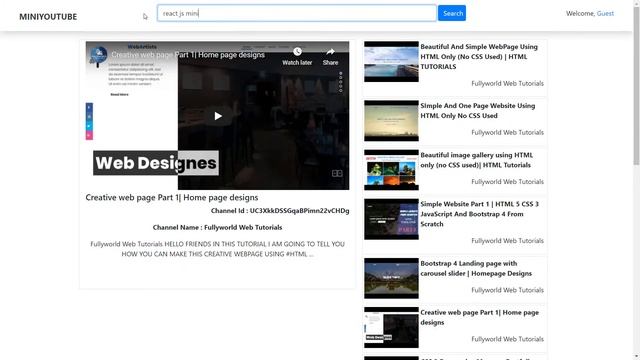Select title 'Beautiful image gallery using HTML only'
The height and width of the screenshot is (360, 640).
(x=477, y=160)
